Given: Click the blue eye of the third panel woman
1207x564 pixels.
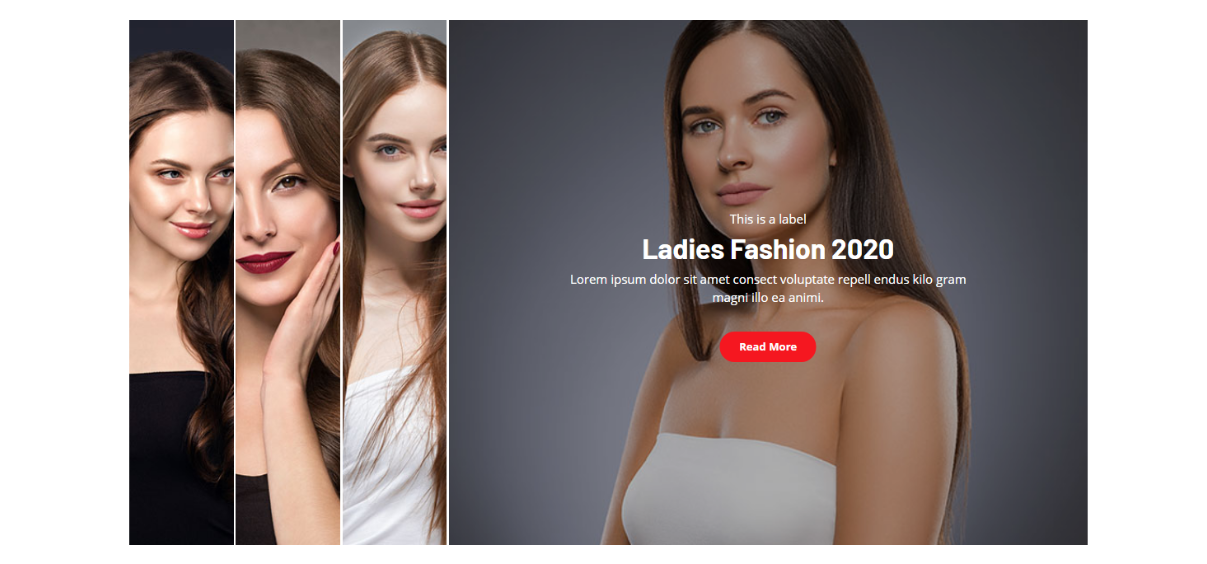Looking at the screenshot, I should coord(387,150).
